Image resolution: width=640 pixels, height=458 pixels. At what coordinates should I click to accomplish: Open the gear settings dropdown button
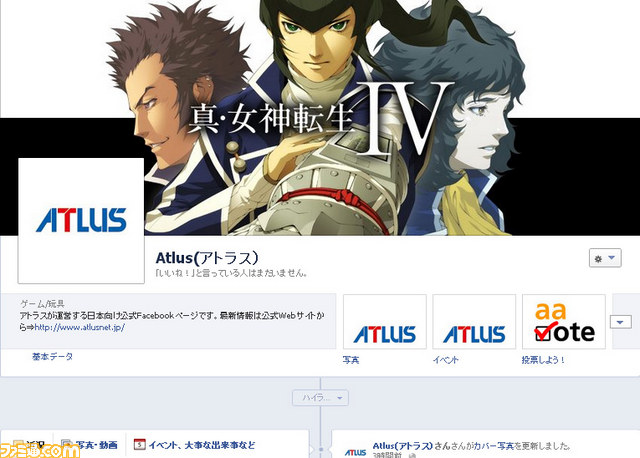605,258
